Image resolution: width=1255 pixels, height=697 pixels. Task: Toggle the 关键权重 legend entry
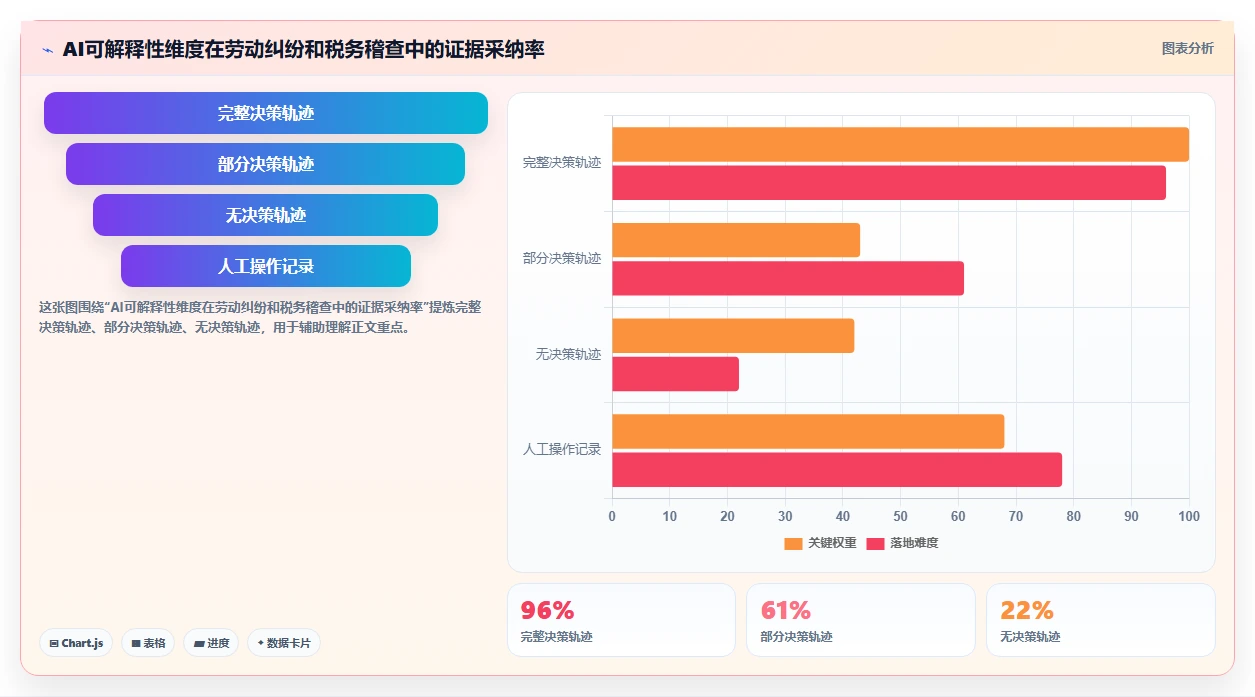[x=820, y=543]
